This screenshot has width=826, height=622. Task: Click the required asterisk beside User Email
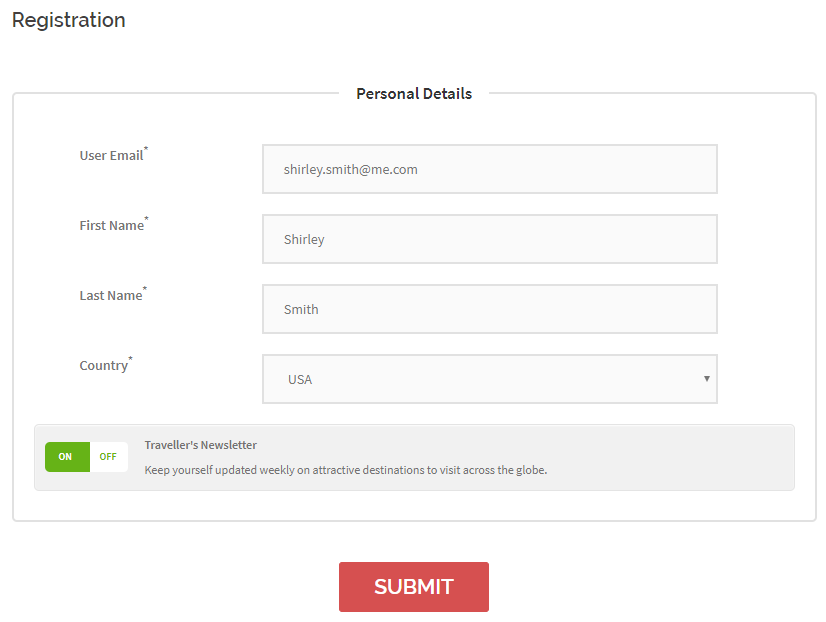pos(146,150)
